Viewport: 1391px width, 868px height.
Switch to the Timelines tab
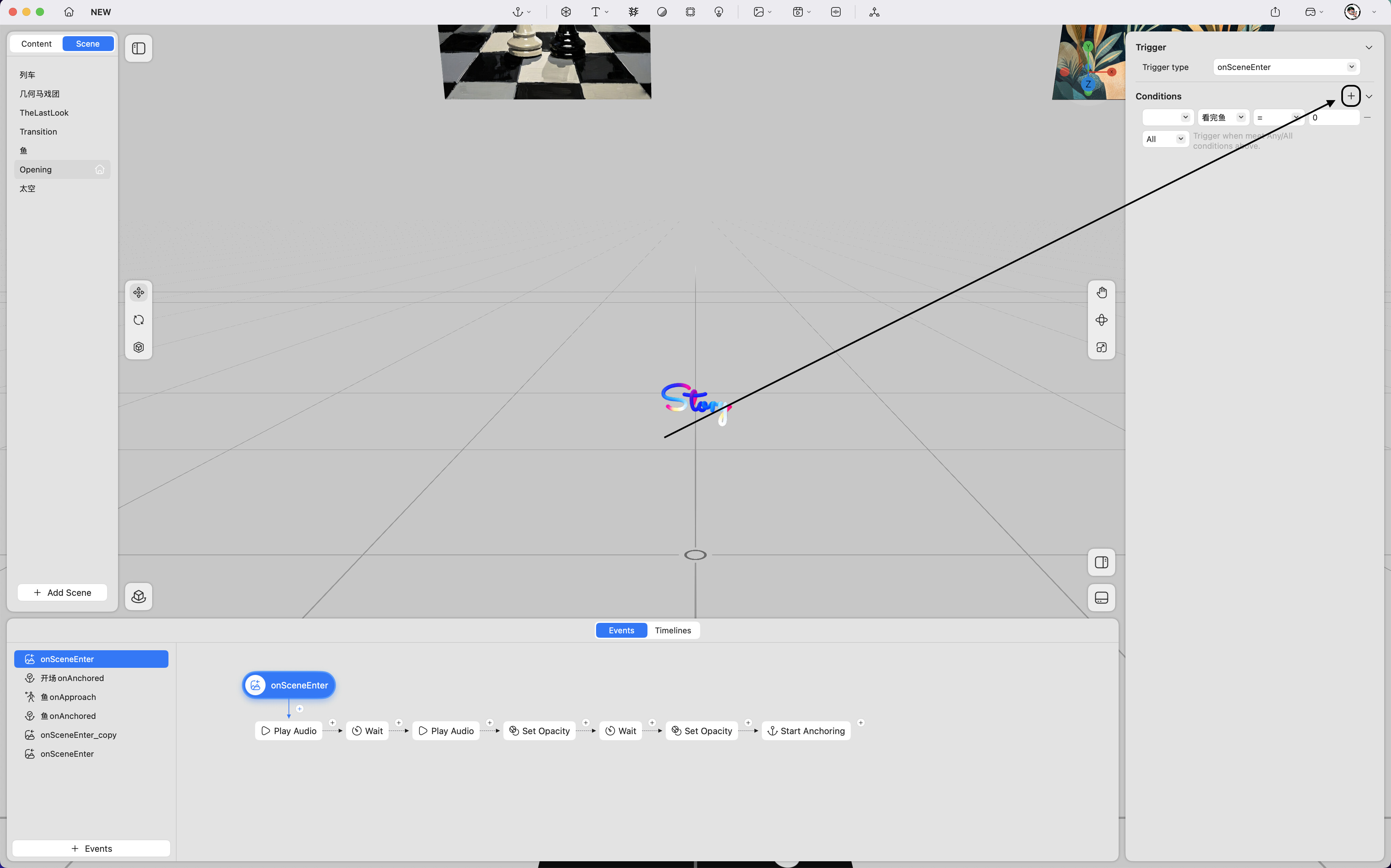pos(672,630)
